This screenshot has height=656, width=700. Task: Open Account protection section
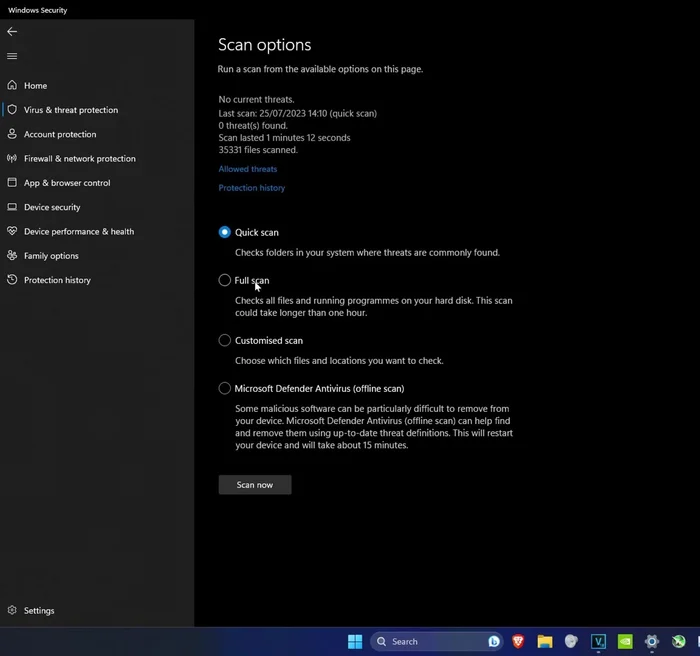click(x=60, y=134)
